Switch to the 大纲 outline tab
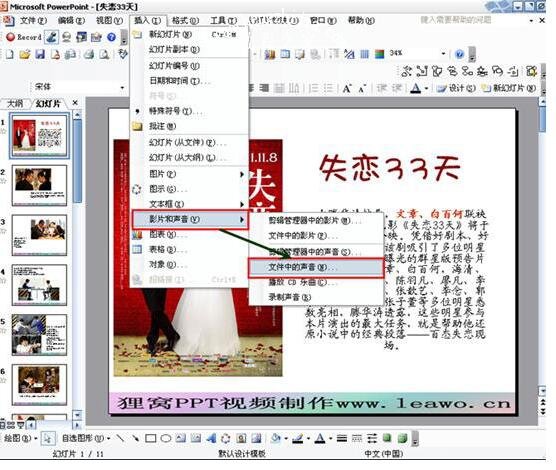This screenshot has height=470, width=556. coord(15,104)
